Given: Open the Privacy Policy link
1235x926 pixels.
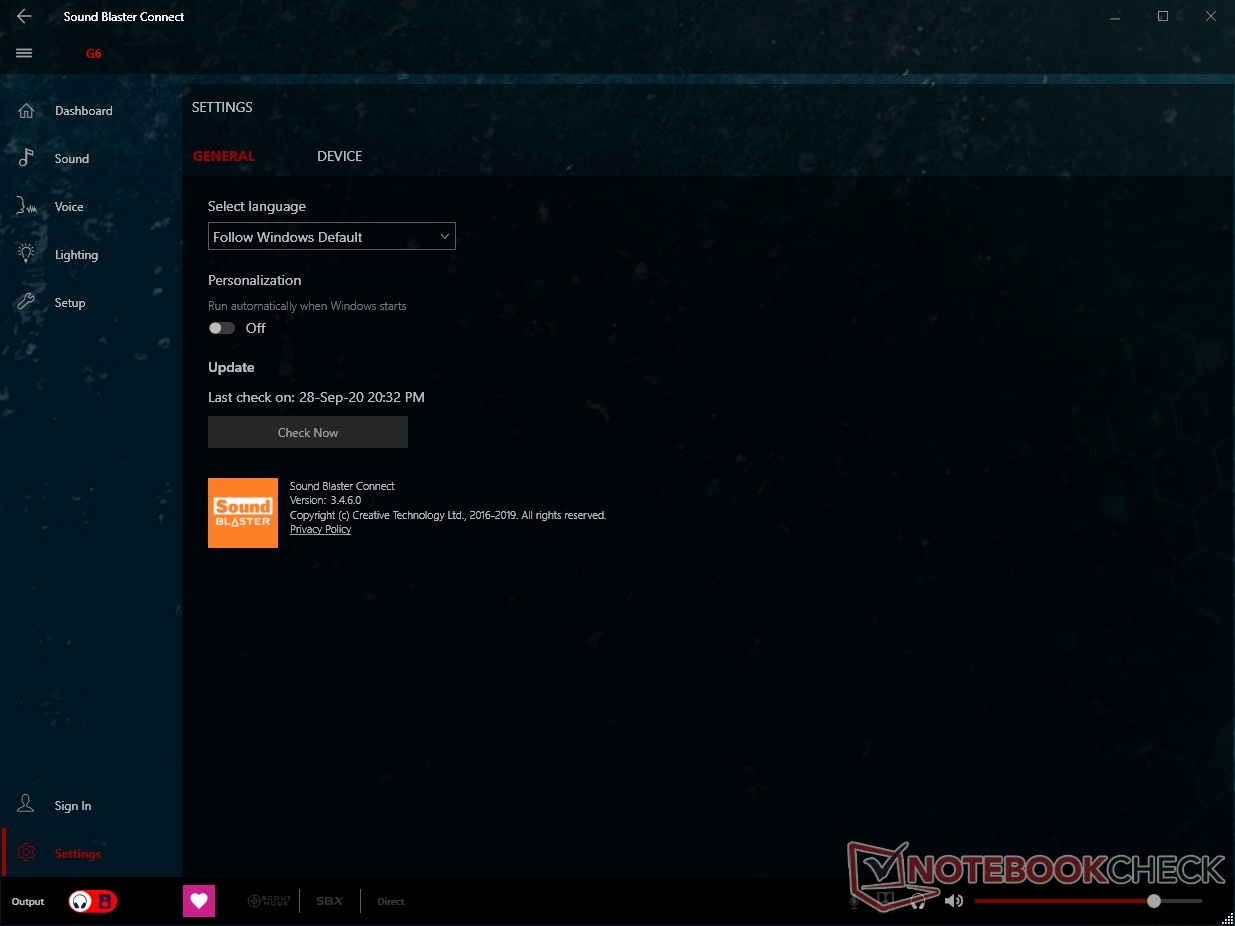Looking at the screenshot, I should pos(321,529).
